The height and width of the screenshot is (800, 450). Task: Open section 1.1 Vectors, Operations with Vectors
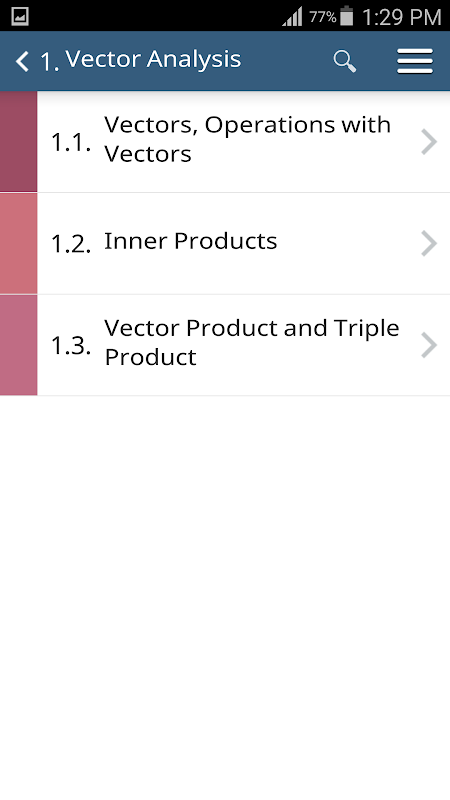click(x=243, y=142)
